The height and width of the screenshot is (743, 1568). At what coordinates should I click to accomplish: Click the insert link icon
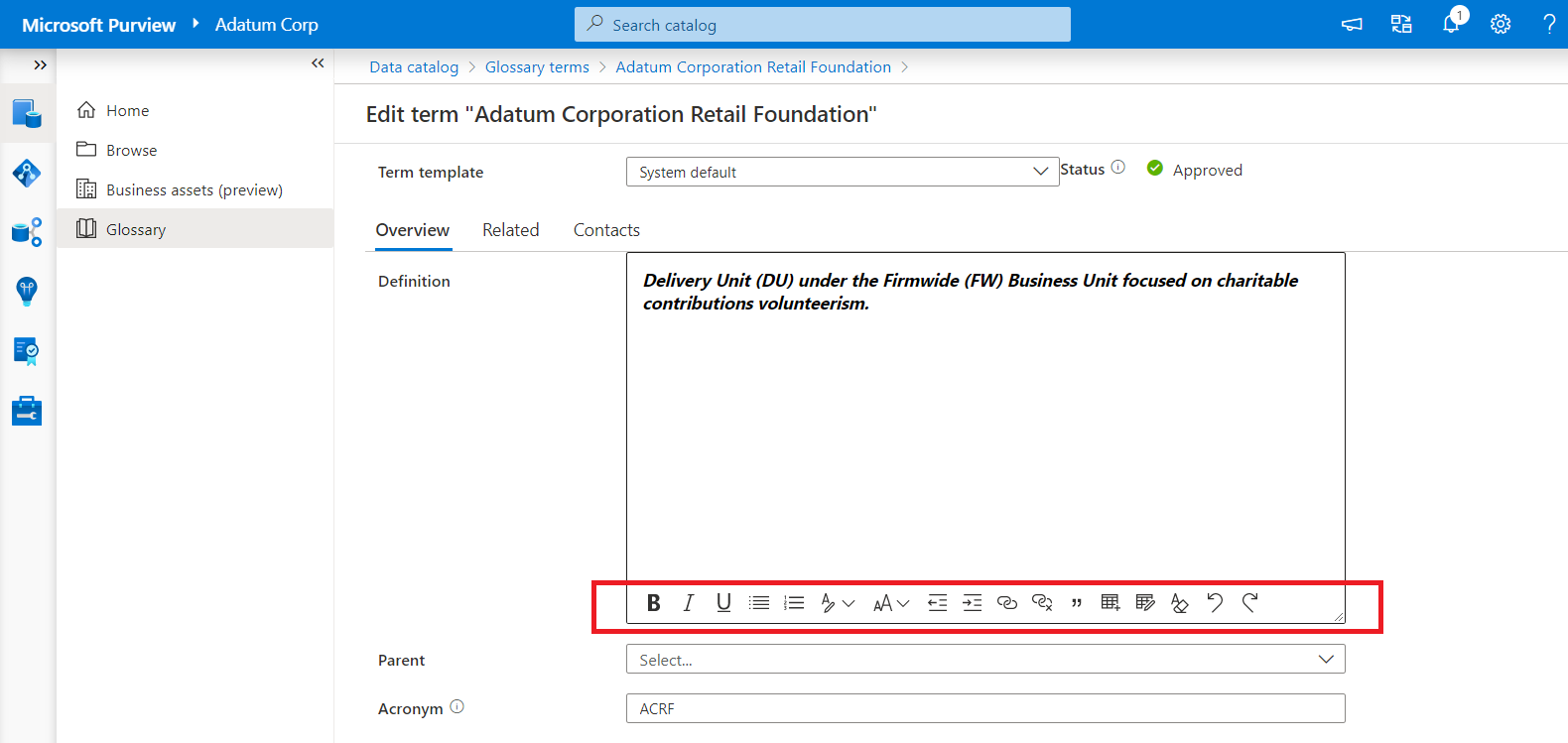[x=1007, y=603]
